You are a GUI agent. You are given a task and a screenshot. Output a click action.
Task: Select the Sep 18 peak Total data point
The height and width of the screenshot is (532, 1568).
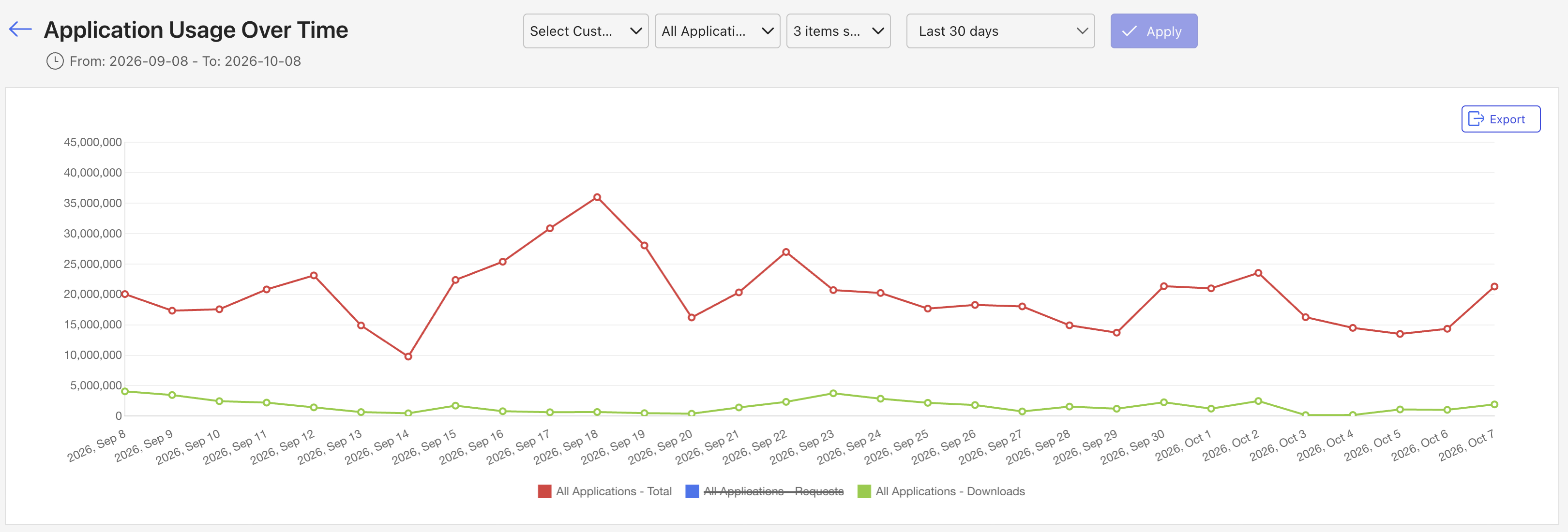click(597, 197)
